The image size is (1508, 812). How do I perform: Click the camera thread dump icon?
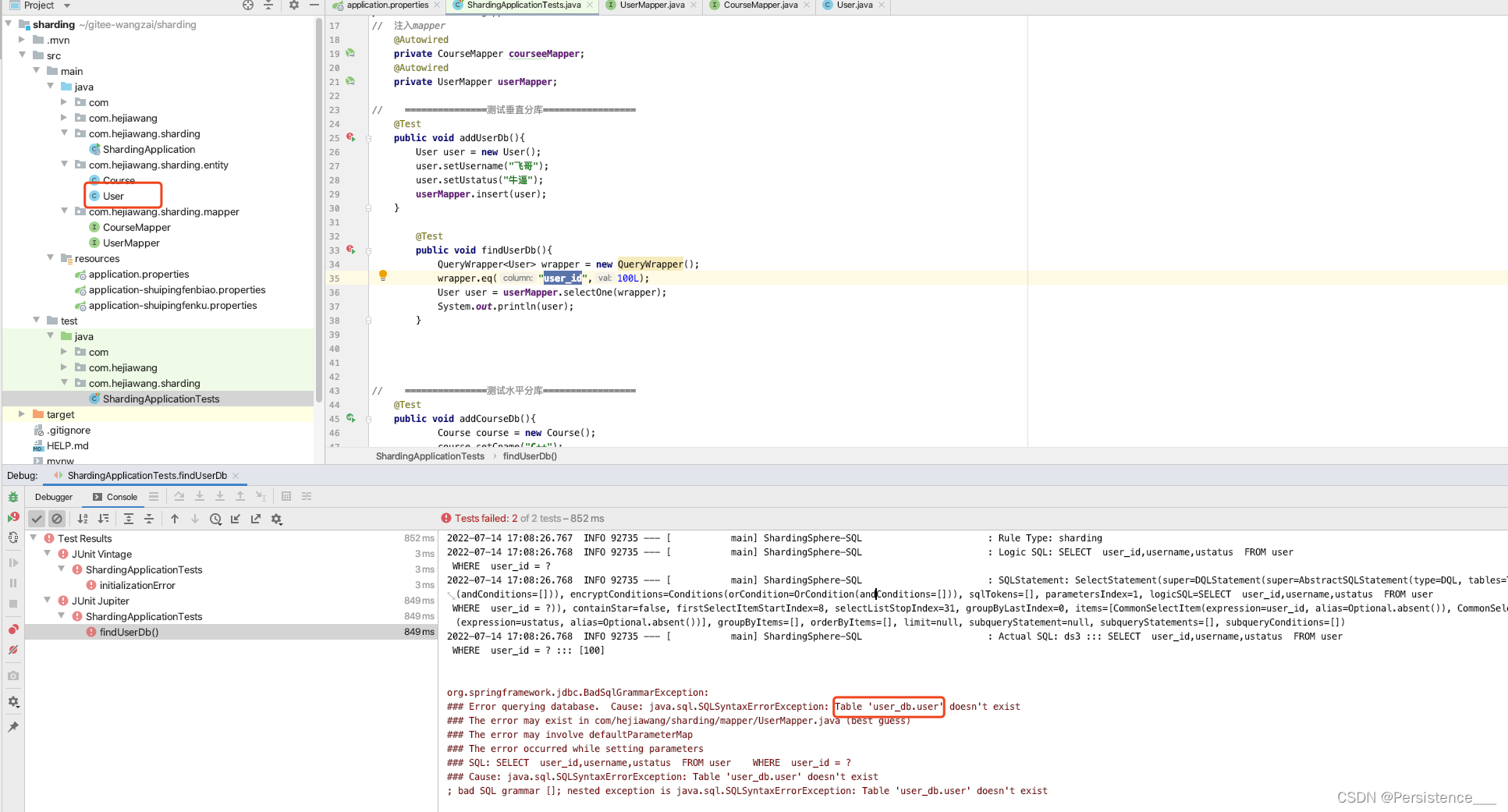[x=13, y=675]
